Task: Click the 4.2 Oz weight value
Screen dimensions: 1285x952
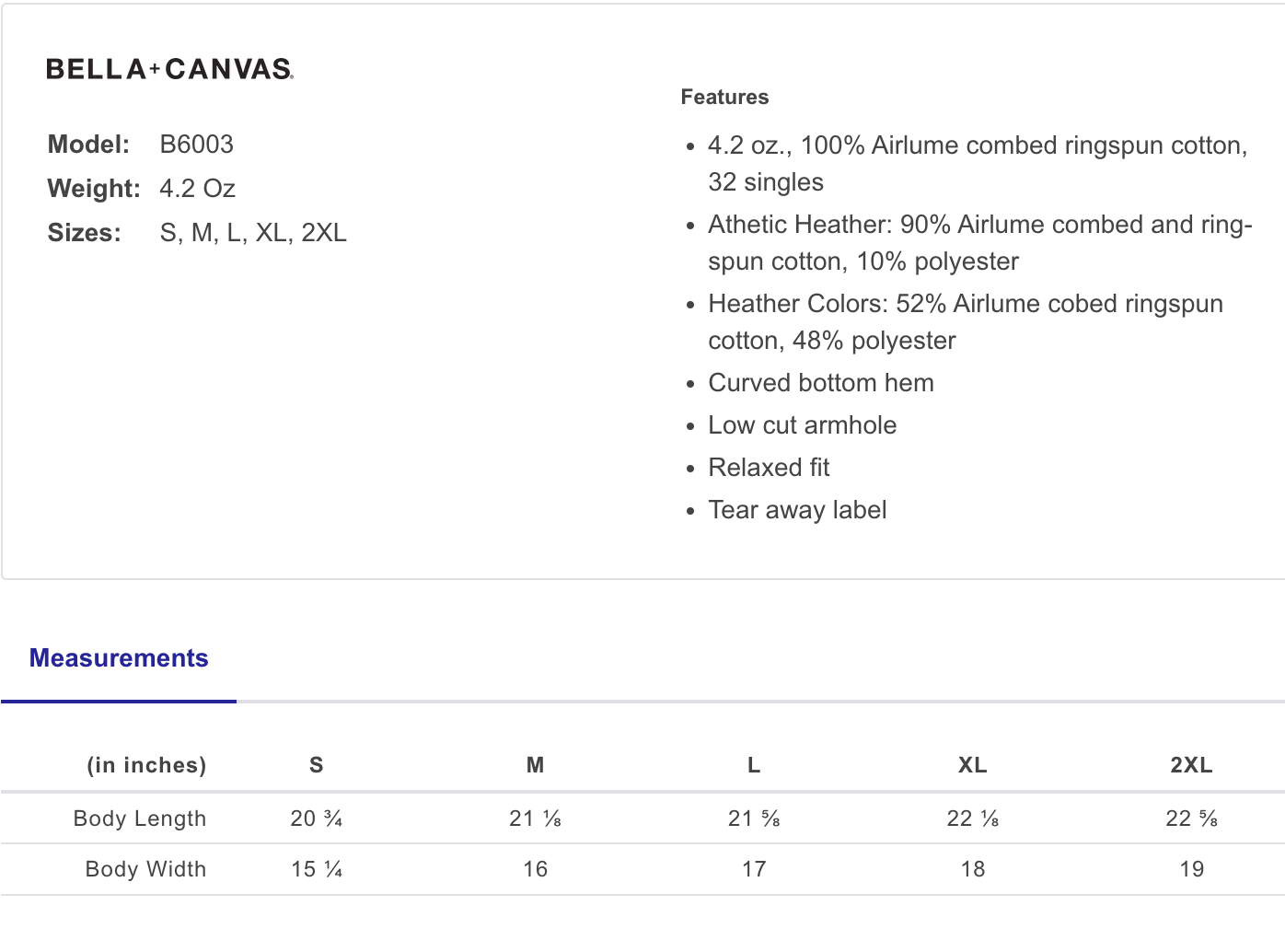Action: (197, 189)
